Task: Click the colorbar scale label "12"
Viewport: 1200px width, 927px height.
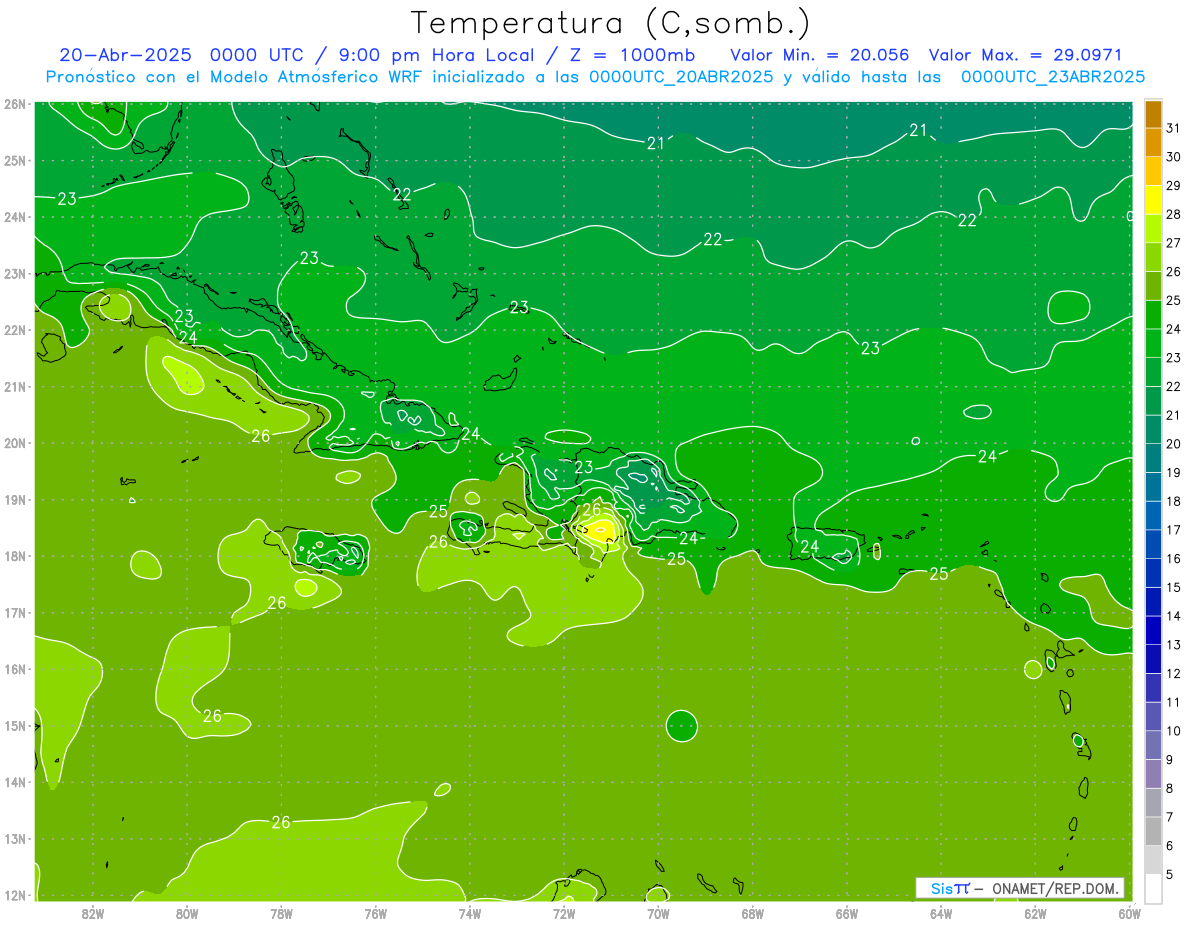Action: pos(1174,673)
